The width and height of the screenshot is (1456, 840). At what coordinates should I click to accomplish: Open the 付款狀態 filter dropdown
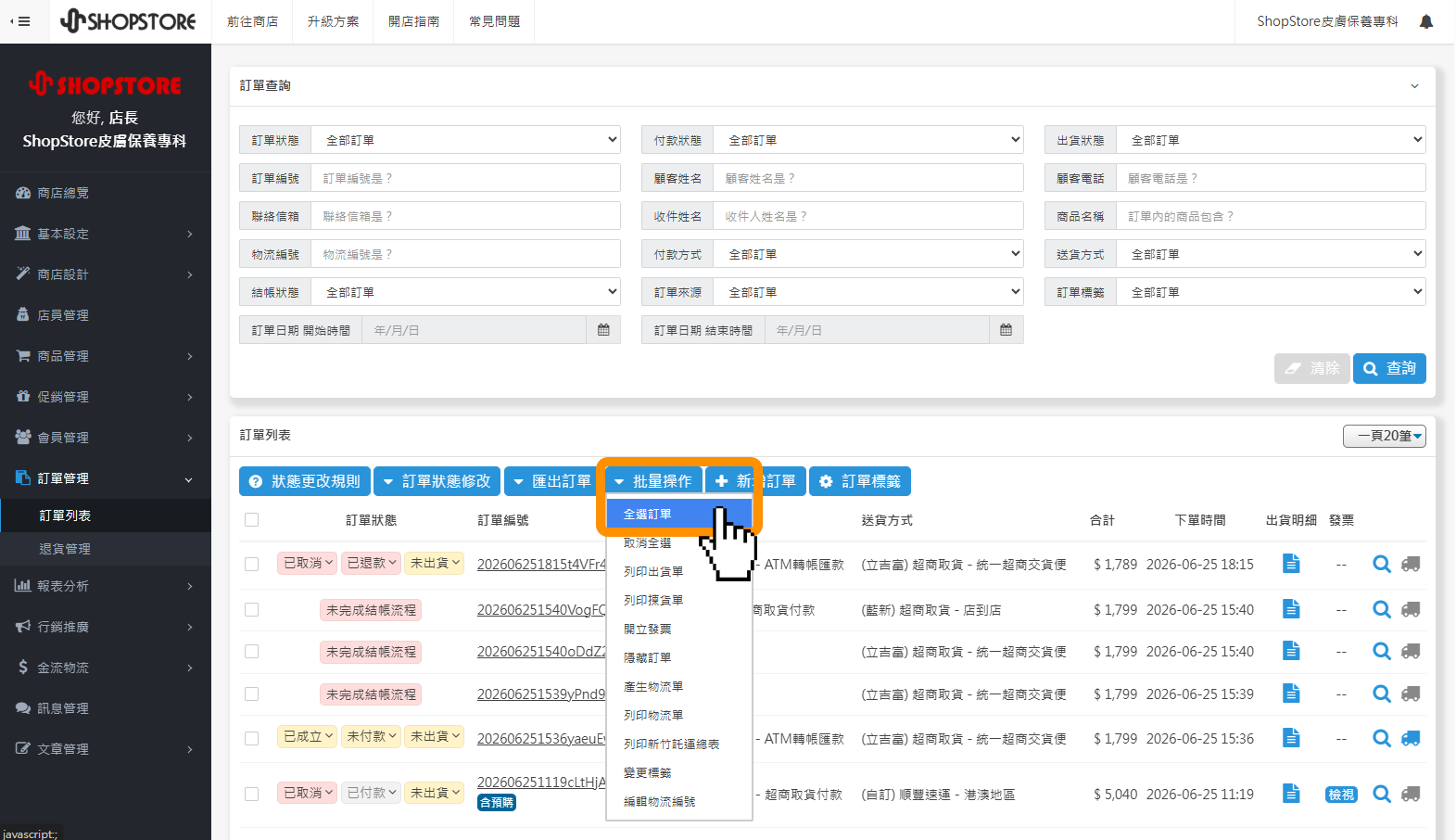(868, 140)
